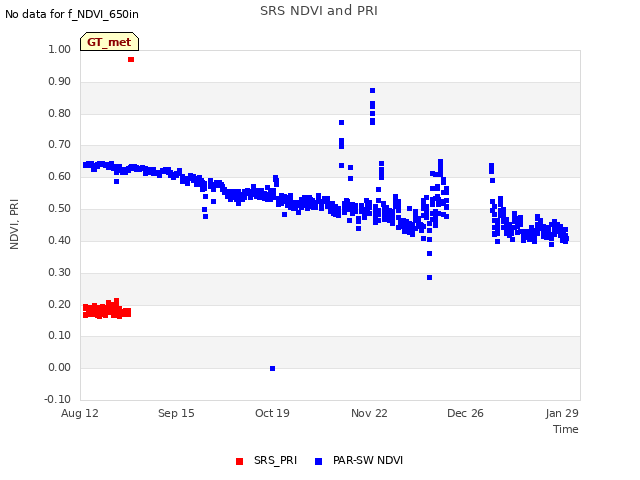Click the Sep 15 x-axis label
The image size is (640, 480).
tap(176, 413)
